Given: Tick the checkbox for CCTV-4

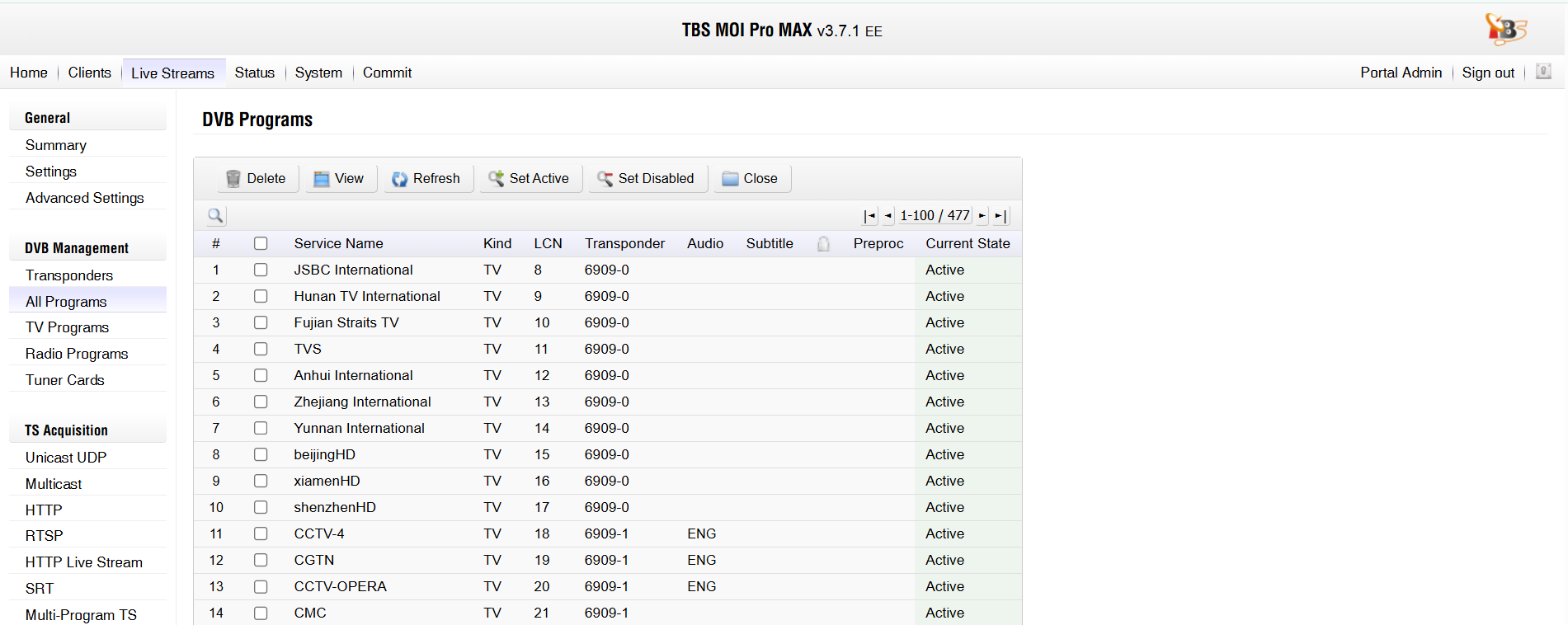Looking at the screenshot, I should click(261, 533).
